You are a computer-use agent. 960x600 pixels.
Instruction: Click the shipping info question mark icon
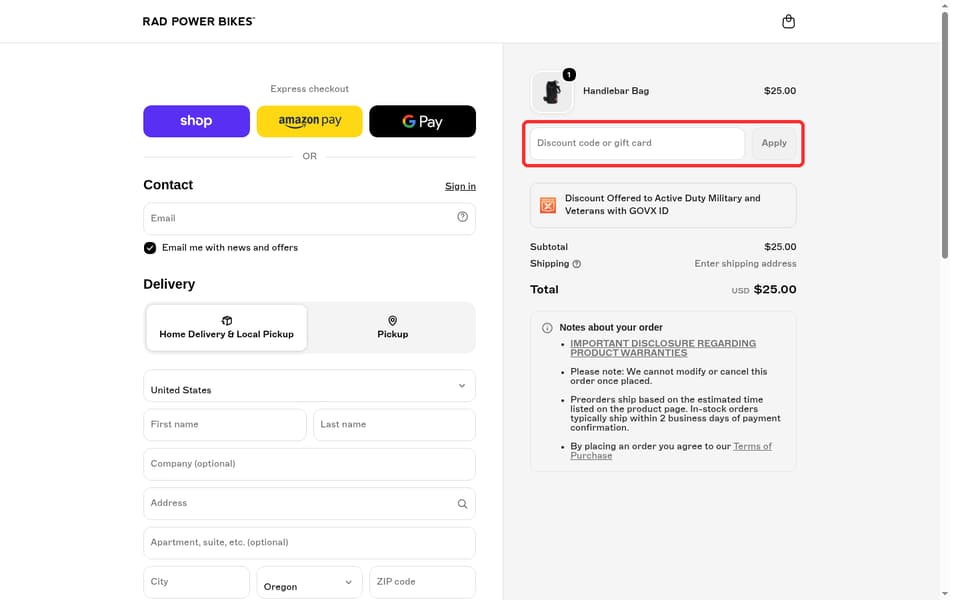pos(576,264)
